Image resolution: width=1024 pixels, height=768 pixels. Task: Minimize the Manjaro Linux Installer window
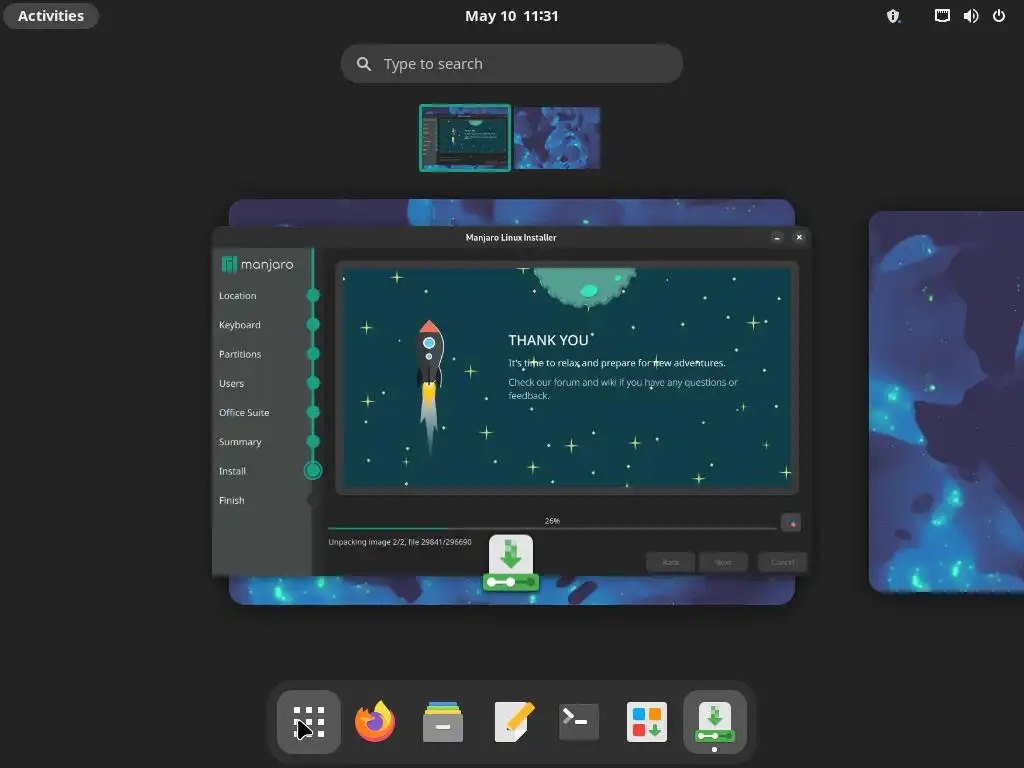776,238
